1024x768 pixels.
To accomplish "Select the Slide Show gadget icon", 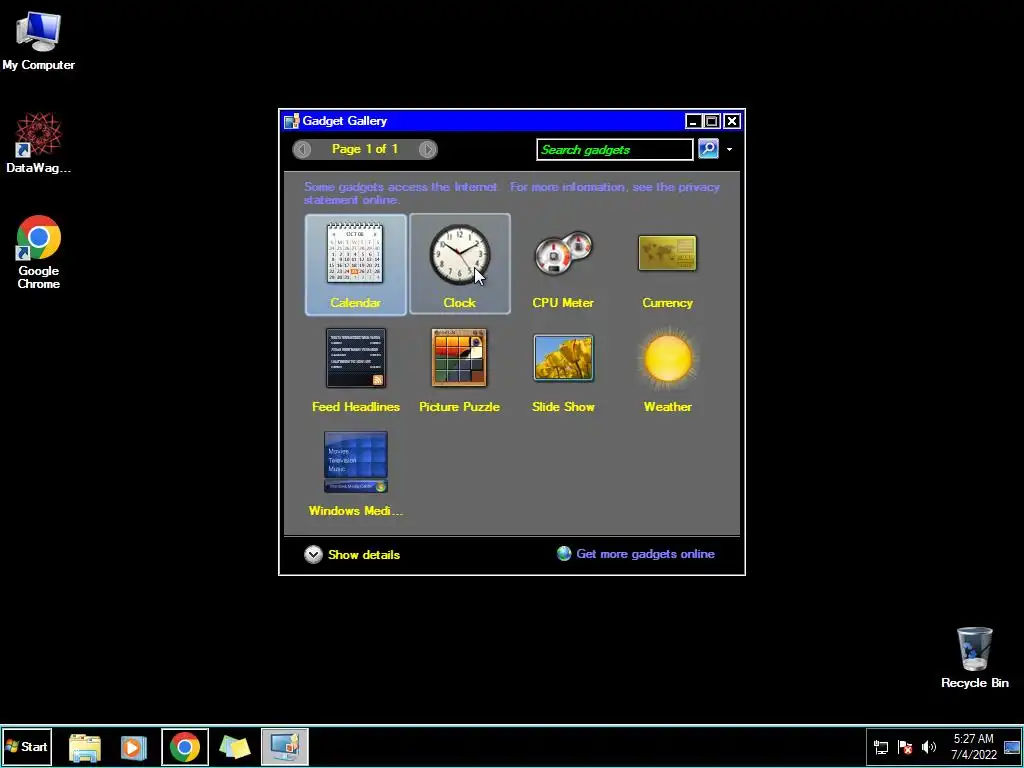I will 563,358.
